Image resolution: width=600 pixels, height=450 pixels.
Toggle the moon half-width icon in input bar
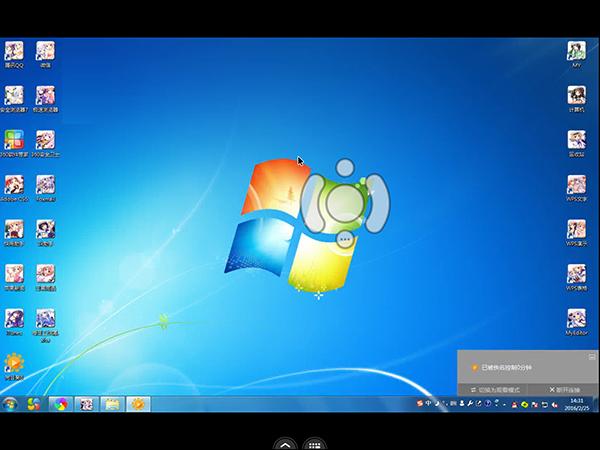(437, 404)
